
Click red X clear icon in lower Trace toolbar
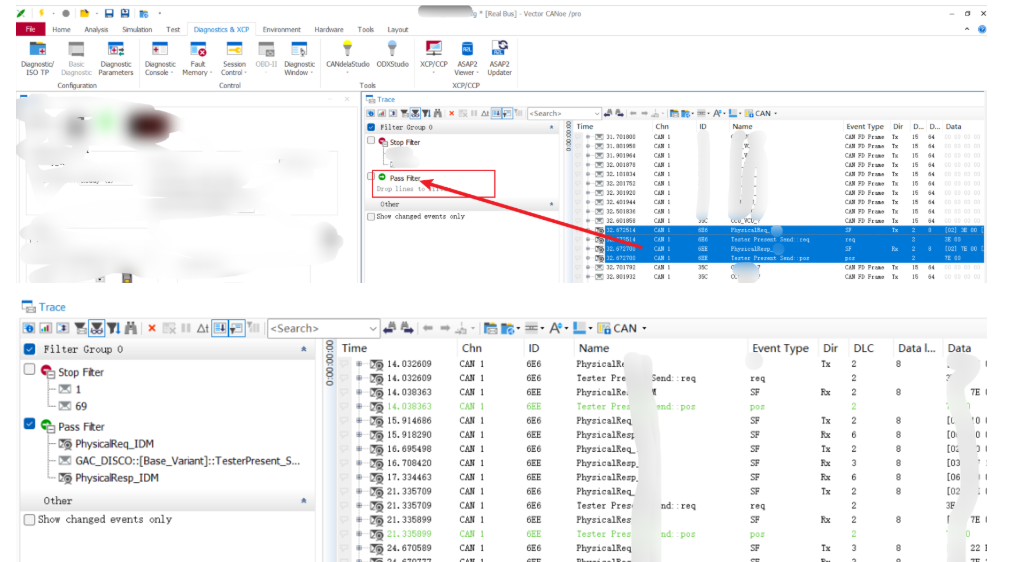pos(152,328)
